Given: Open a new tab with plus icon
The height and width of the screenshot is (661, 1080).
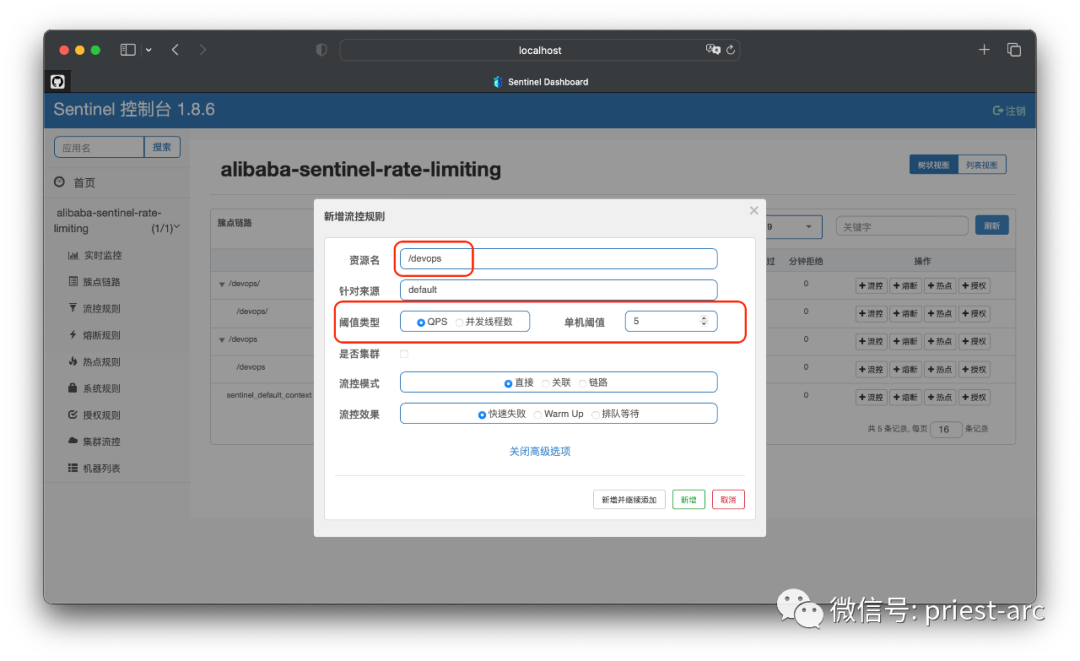Looking at the screenshot, I should (x=984, y=50).
